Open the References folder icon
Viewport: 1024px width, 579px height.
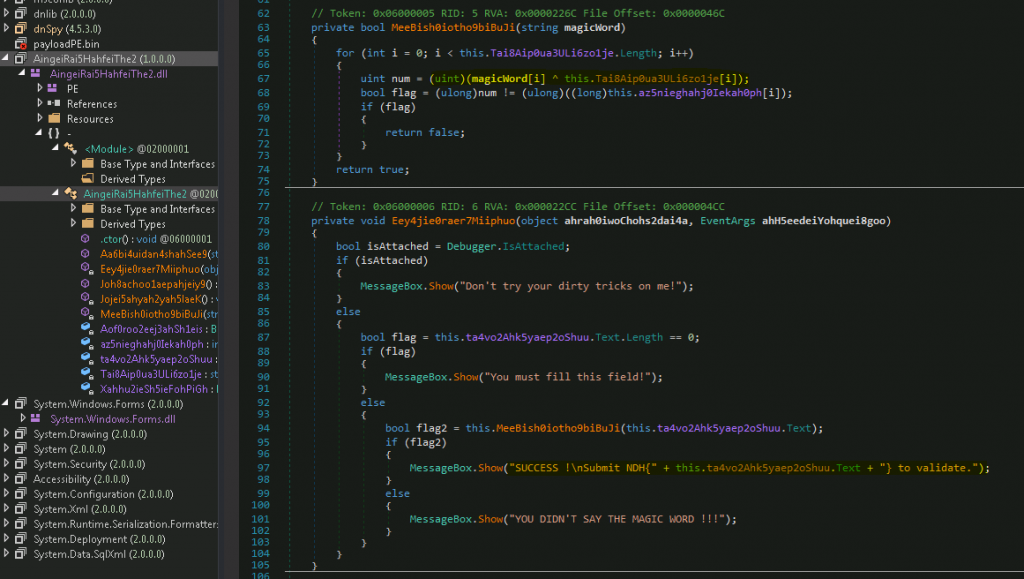point(52,104)
